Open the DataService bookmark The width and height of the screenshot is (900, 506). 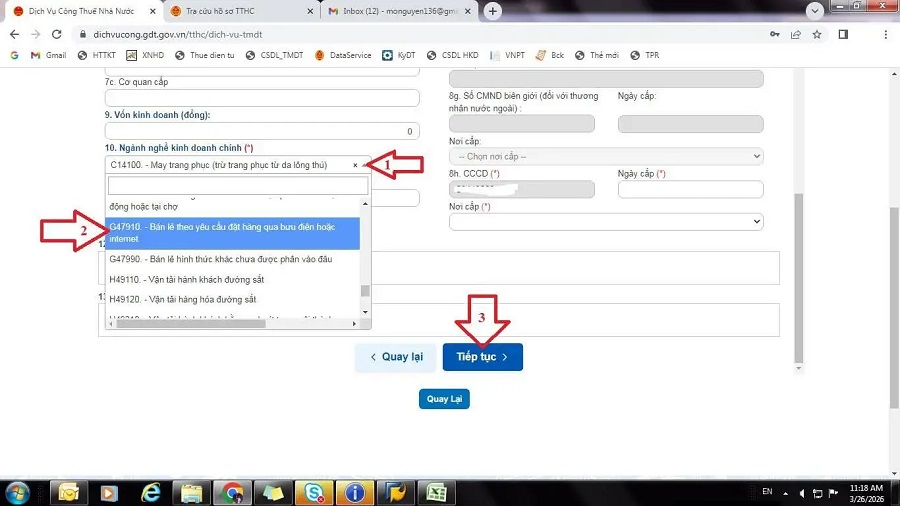(x=343, y=55)
